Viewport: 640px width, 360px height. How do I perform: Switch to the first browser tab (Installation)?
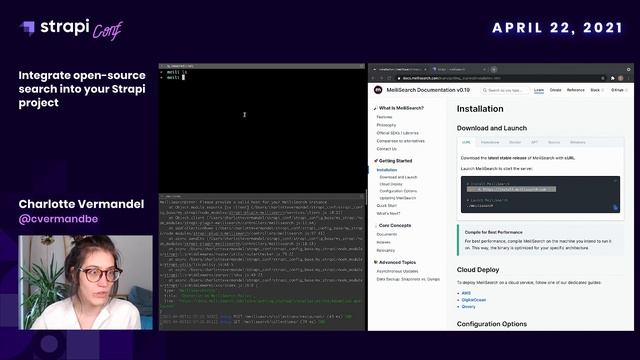click(x=399, y=69)
